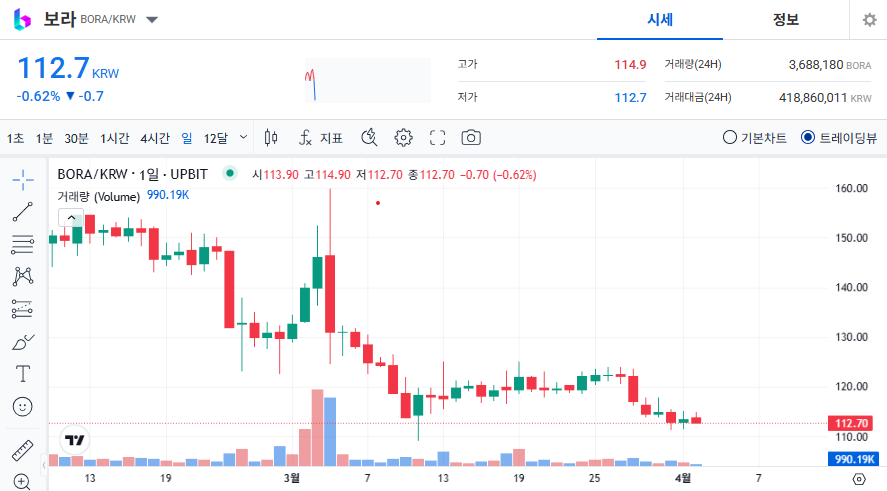Click the 거래량 (Volume) indicator label
The height and width of the screenshot is (491, 887).
pos(98,197)
